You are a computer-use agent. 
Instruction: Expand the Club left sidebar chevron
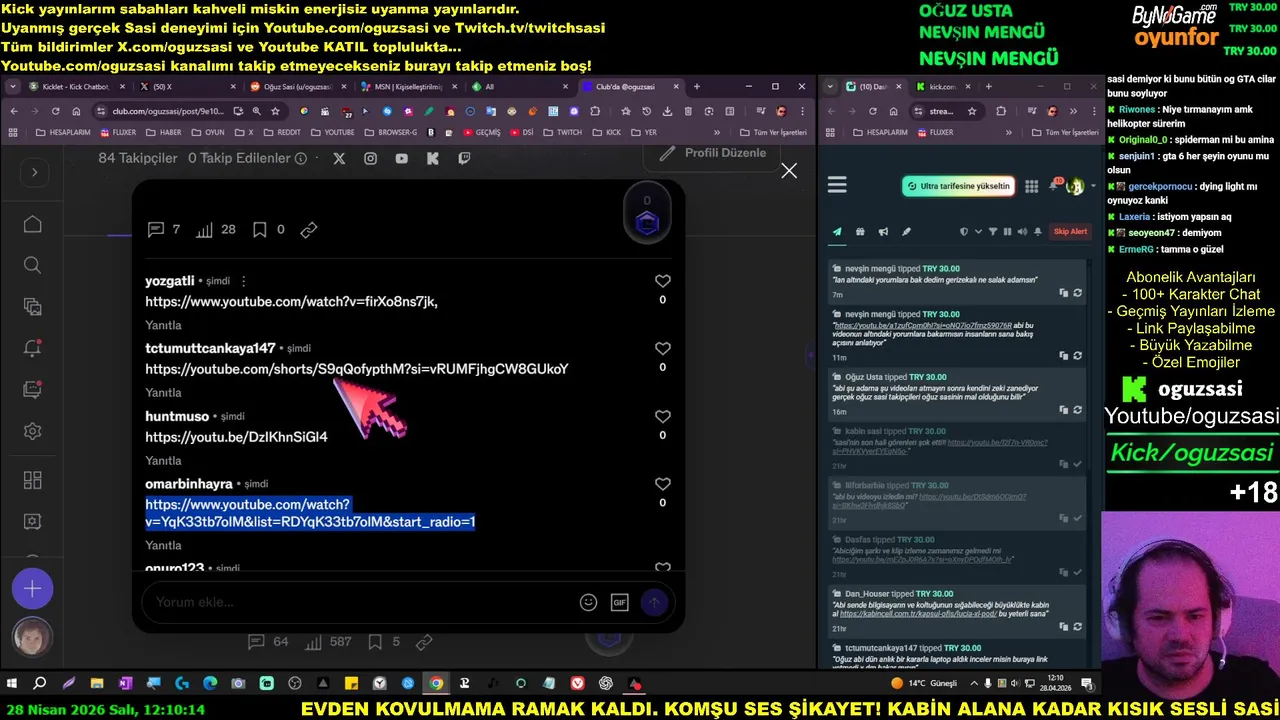click(x=34, y=172)
